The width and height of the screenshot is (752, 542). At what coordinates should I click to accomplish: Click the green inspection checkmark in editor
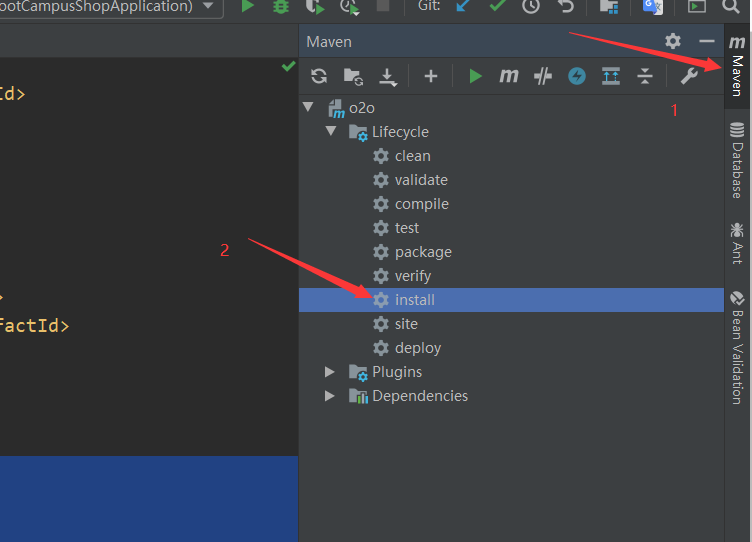(288, 66)
